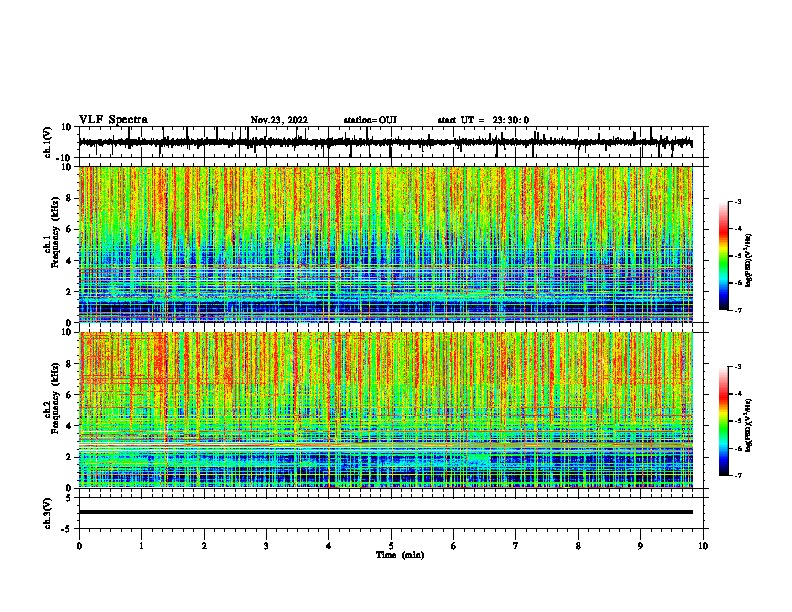Click the '2' kHz tick on ch.2 frequency axis
The height and width of the screenshot is (612, 792).
[x=70, y=457]
